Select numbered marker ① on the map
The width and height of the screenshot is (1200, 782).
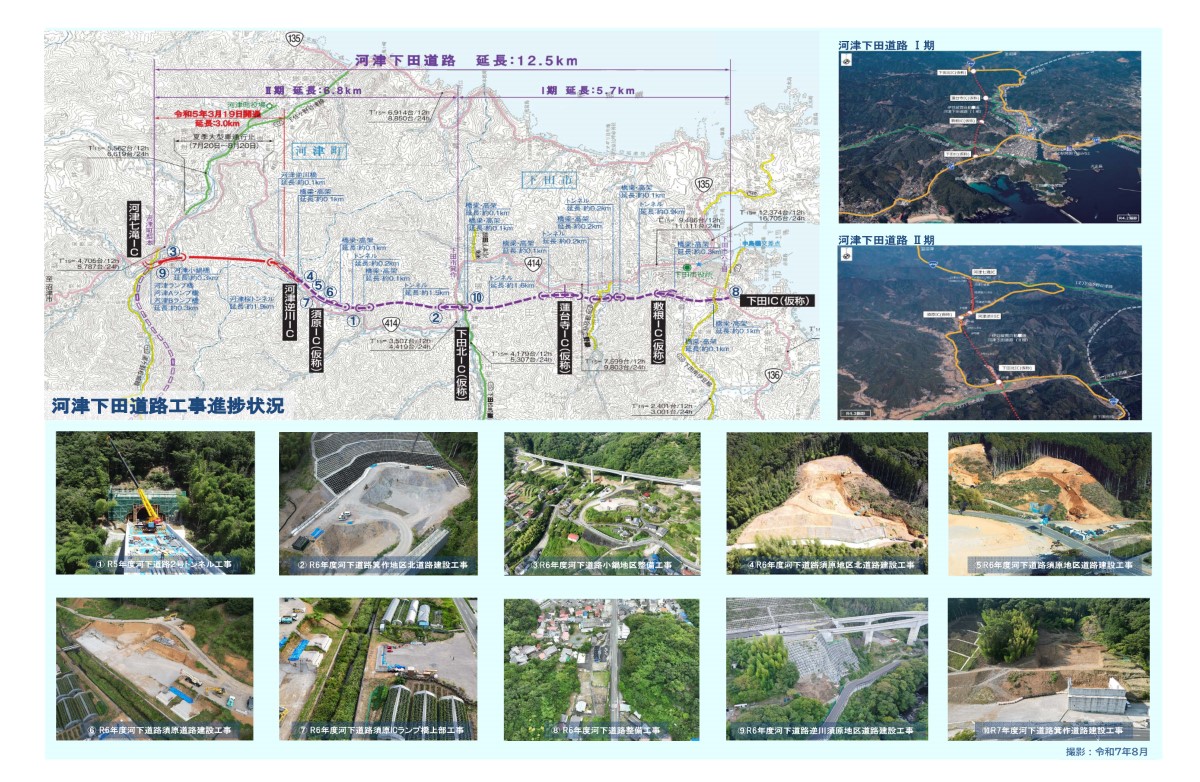353,319
